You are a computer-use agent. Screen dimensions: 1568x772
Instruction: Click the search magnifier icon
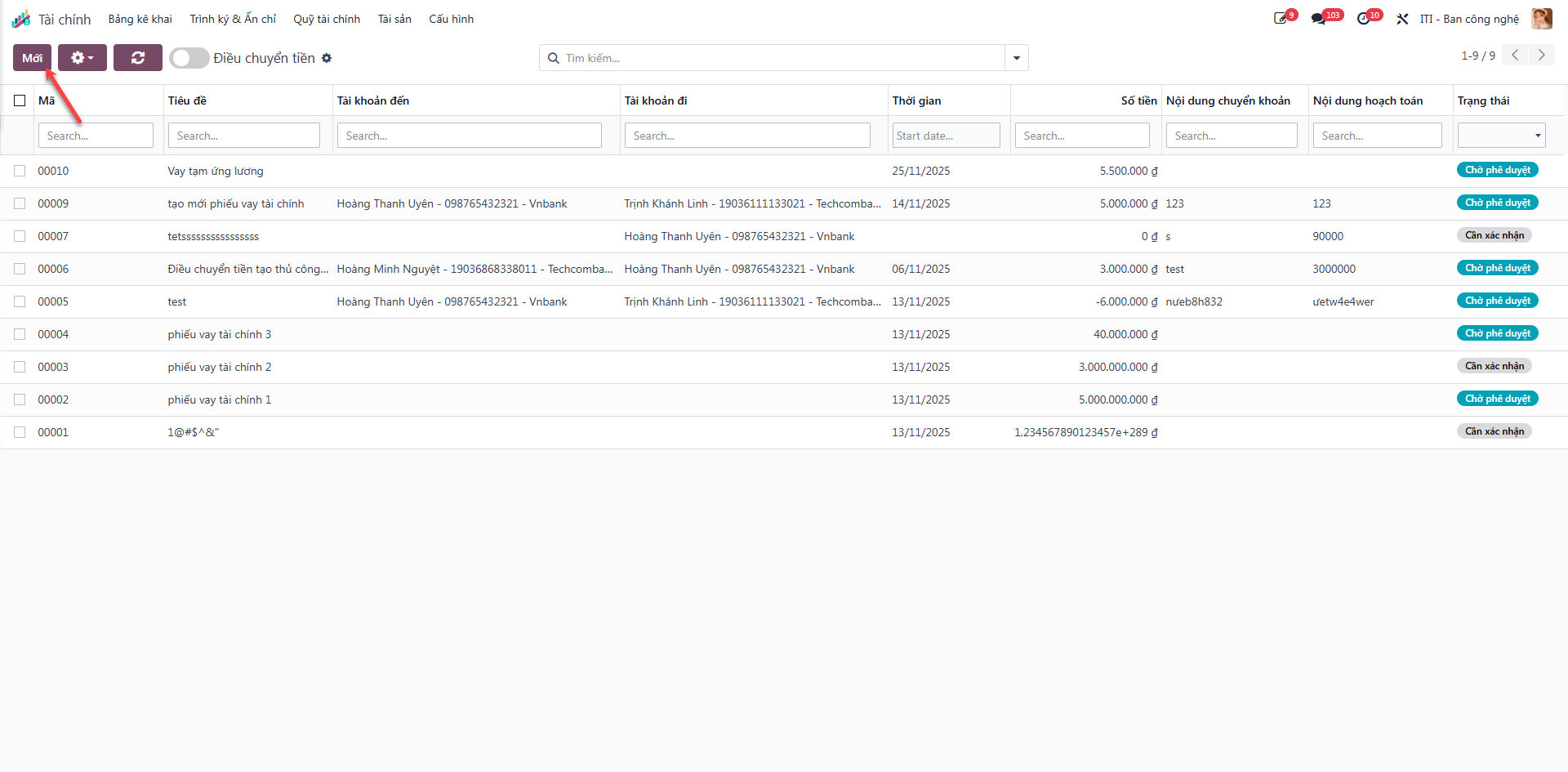pos(554,58)
